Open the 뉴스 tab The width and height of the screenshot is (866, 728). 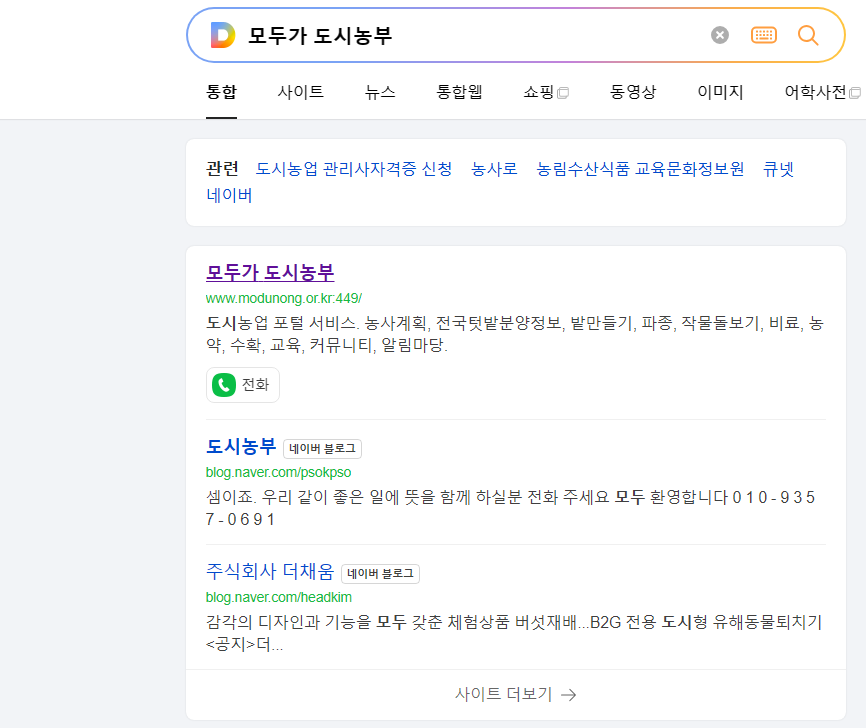[x=380, y=92]
